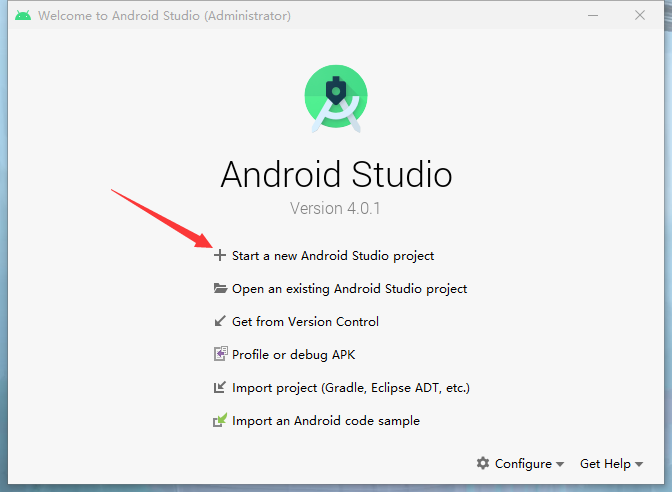Choose Import project (Gradle, Eclipse ADT, etc.)

[351, 388]
